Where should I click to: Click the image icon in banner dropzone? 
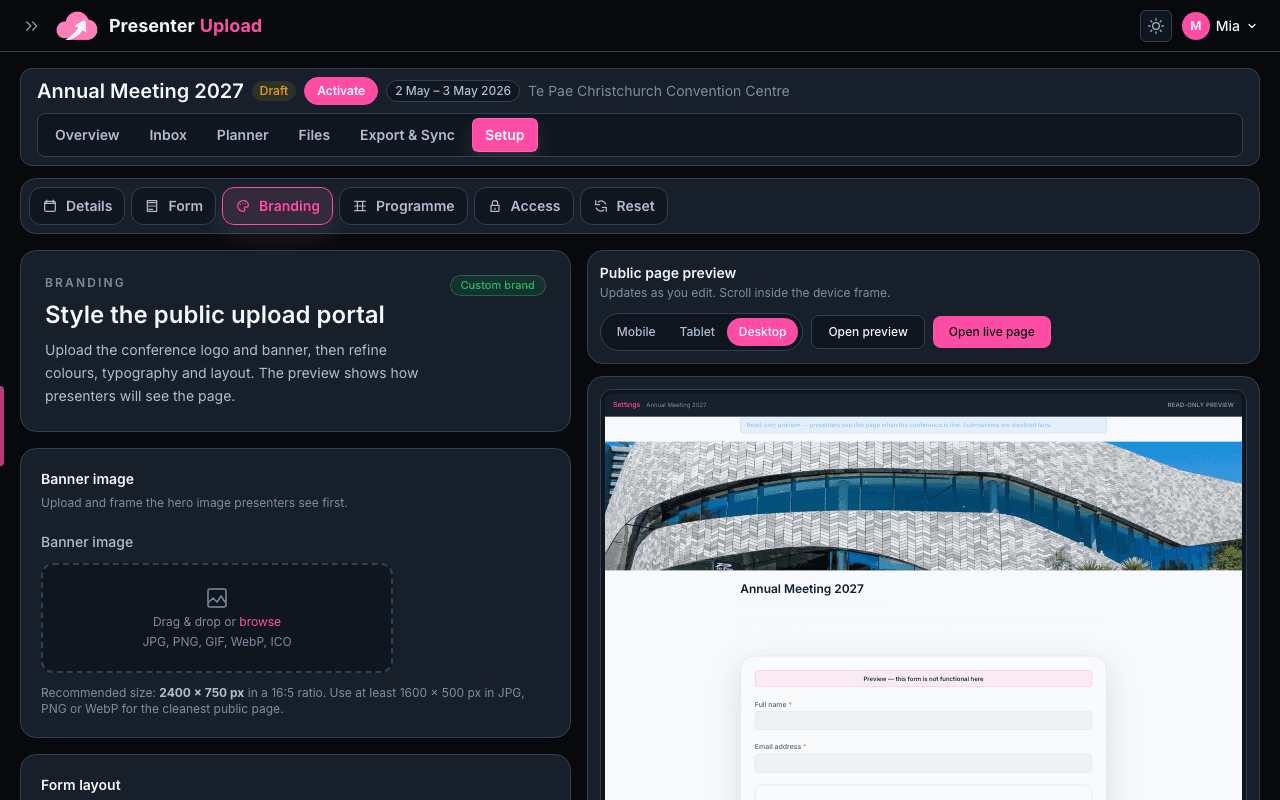[217, 598]
